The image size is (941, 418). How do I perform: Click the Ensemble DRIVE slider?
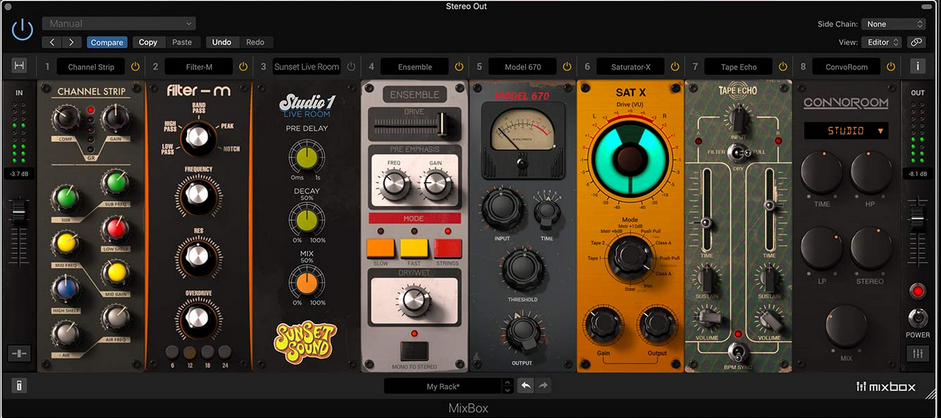(443, 124)
